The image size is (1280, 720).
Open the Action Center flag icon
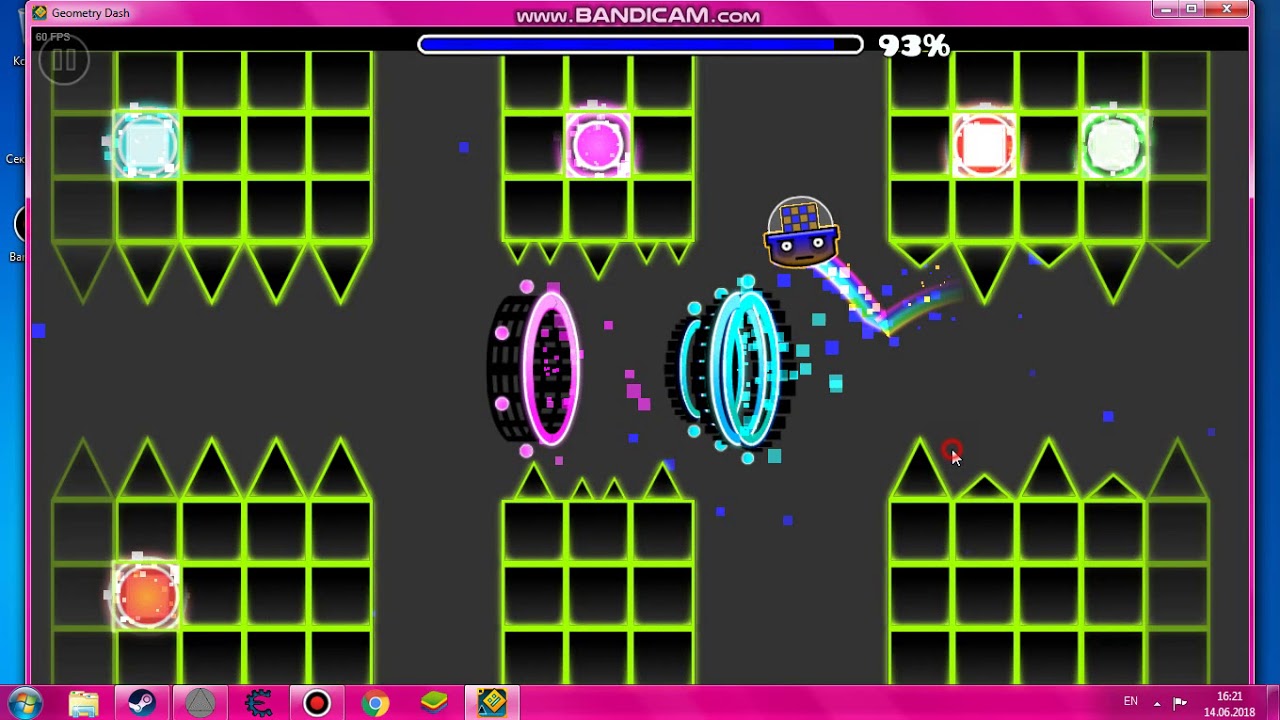[x=1180, y=703]
